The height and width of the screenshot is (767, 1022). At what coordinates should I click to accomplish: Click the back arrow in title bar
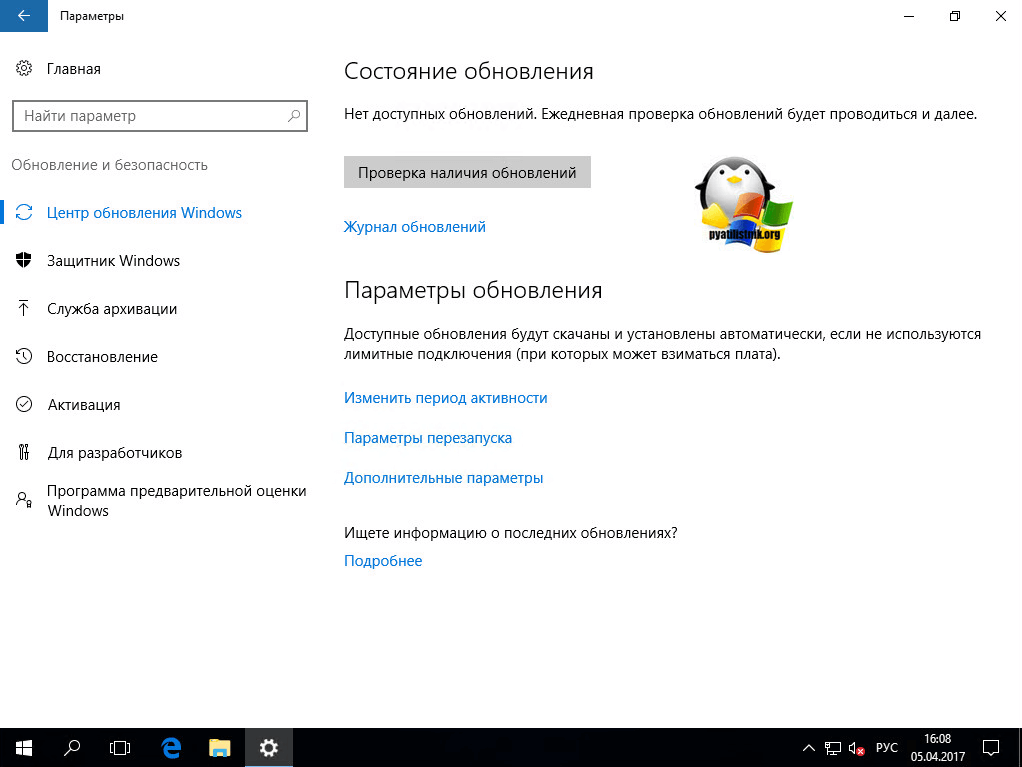pyautogui.click(x=24, y=16)
